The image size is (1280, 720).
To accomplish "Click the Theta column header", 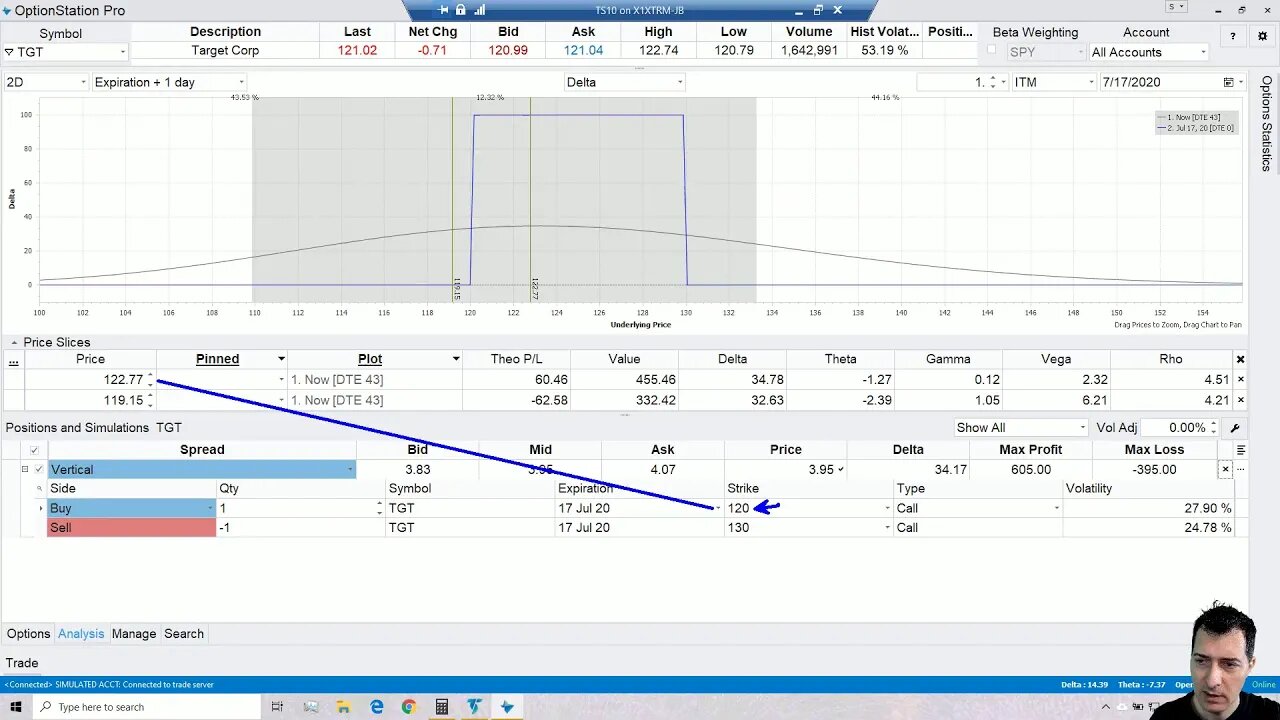I will (840, 359).
